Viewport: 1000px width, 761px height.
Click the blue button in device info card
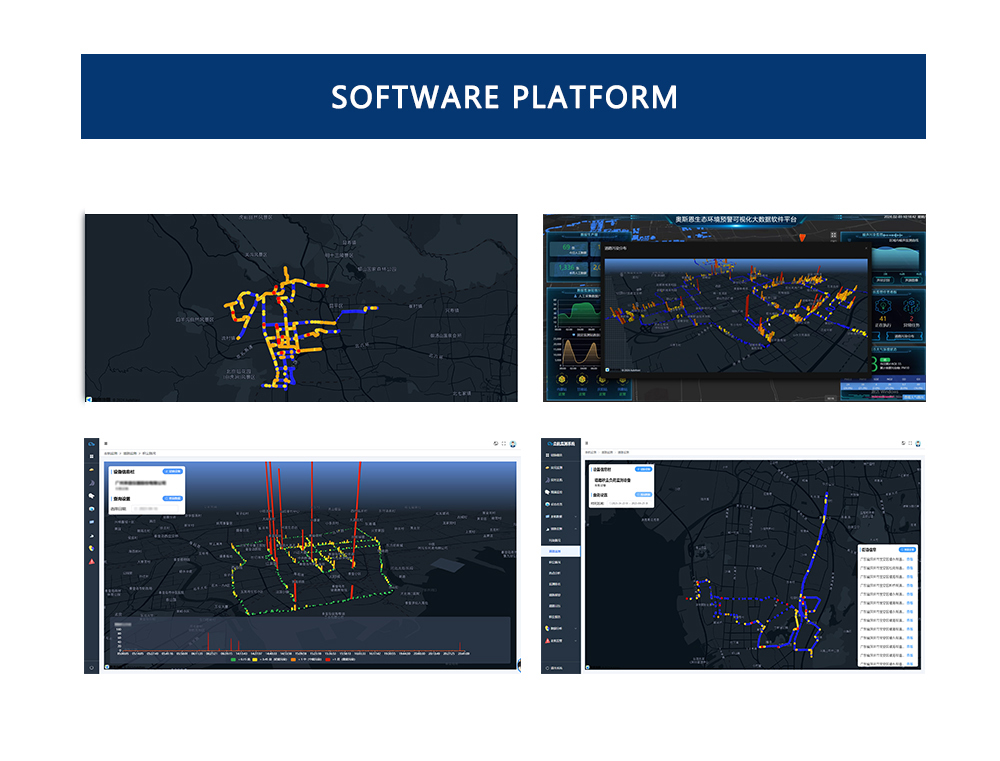644,468
